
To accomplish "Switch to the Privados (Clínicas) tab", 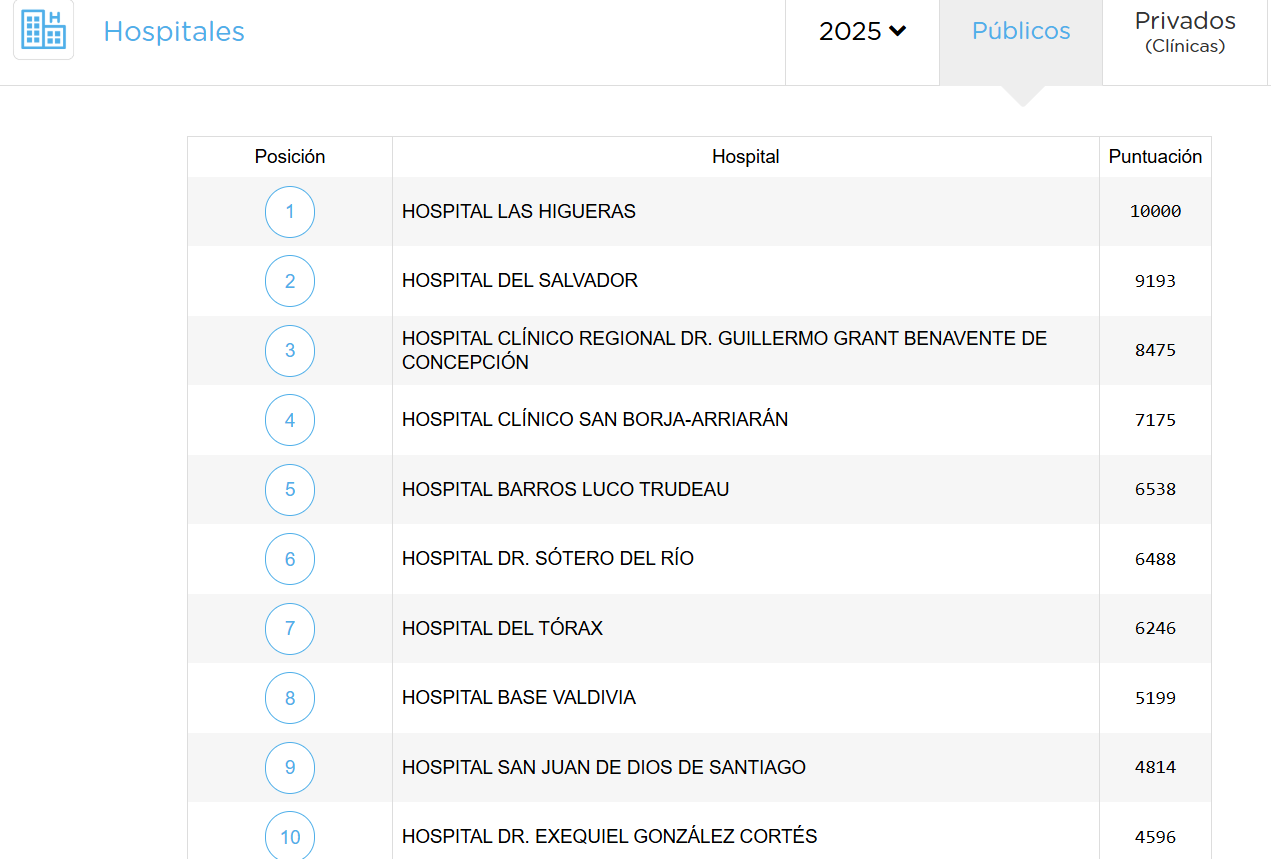I will coord(1185,32).
